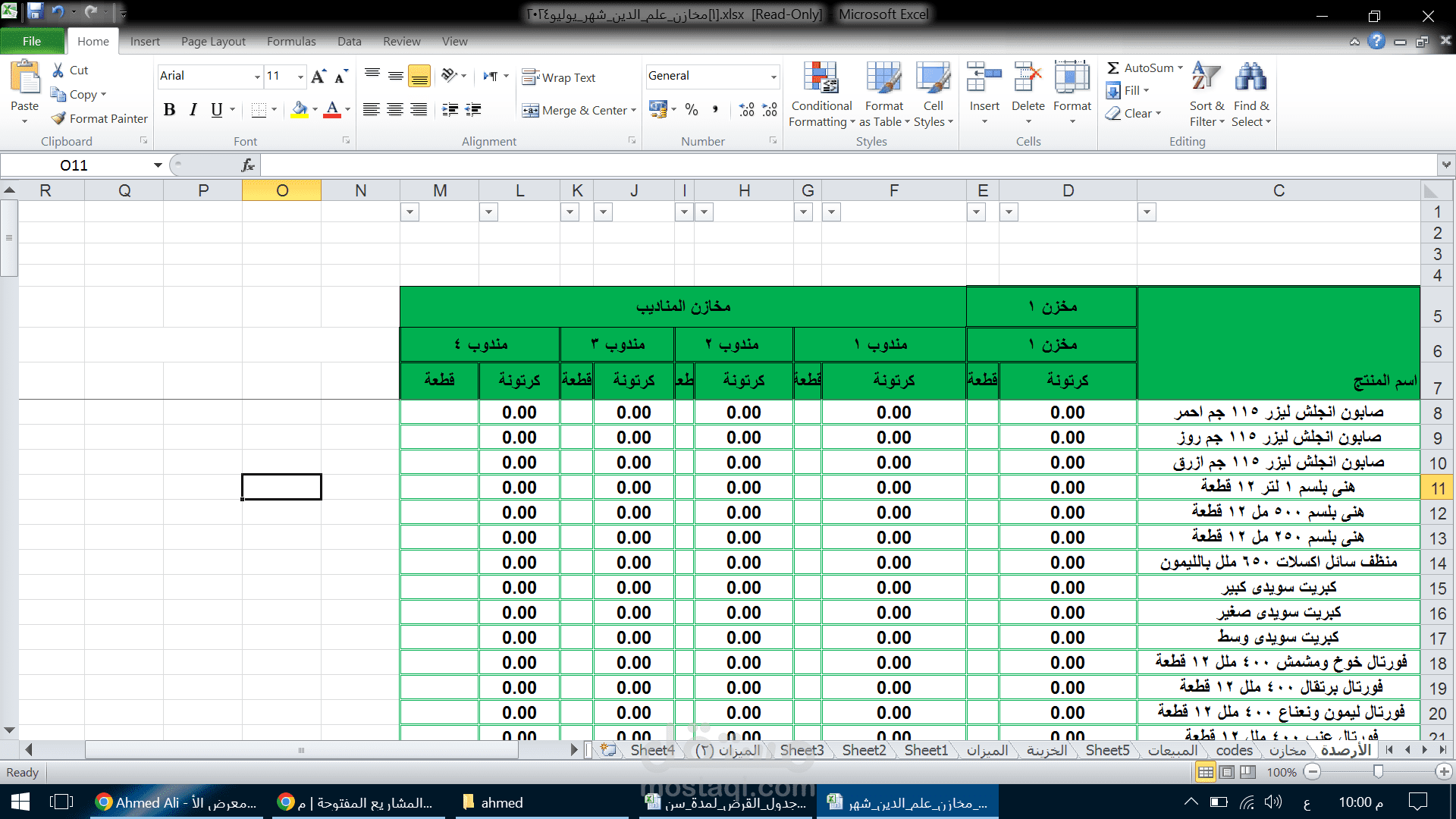Toggle Bold formatting
Screen dimensions: 1456x819
pos(170,110)
